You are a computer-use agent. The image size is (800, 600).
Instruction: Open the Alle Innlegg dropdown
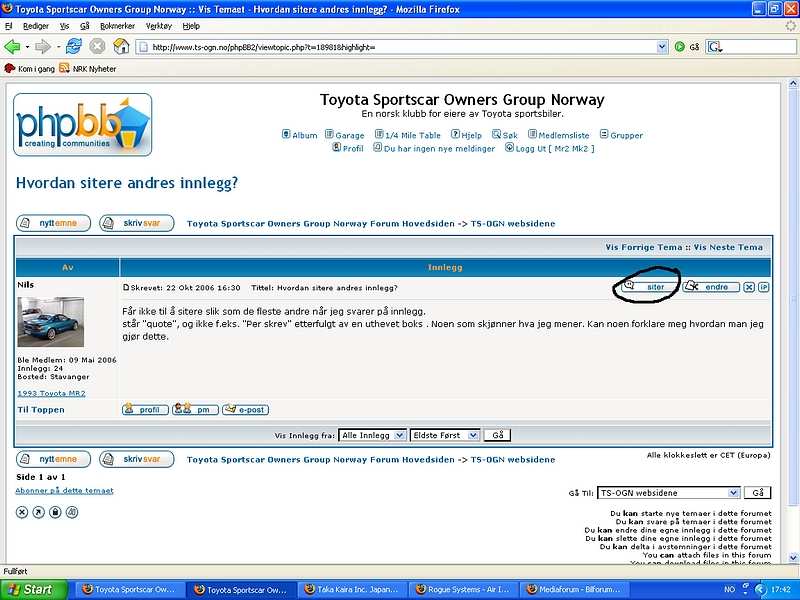(372, 435)
